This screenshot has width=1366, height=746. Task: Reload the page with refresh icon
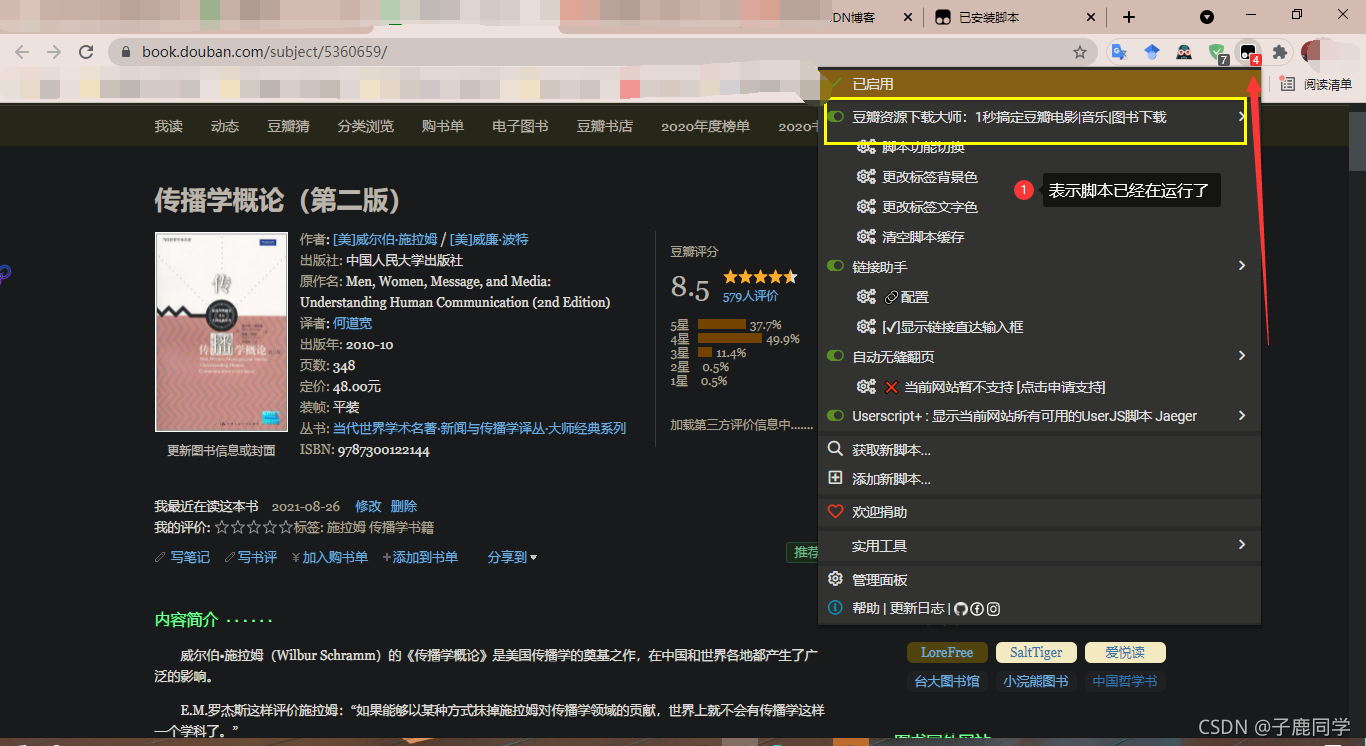tap(86, 52)
